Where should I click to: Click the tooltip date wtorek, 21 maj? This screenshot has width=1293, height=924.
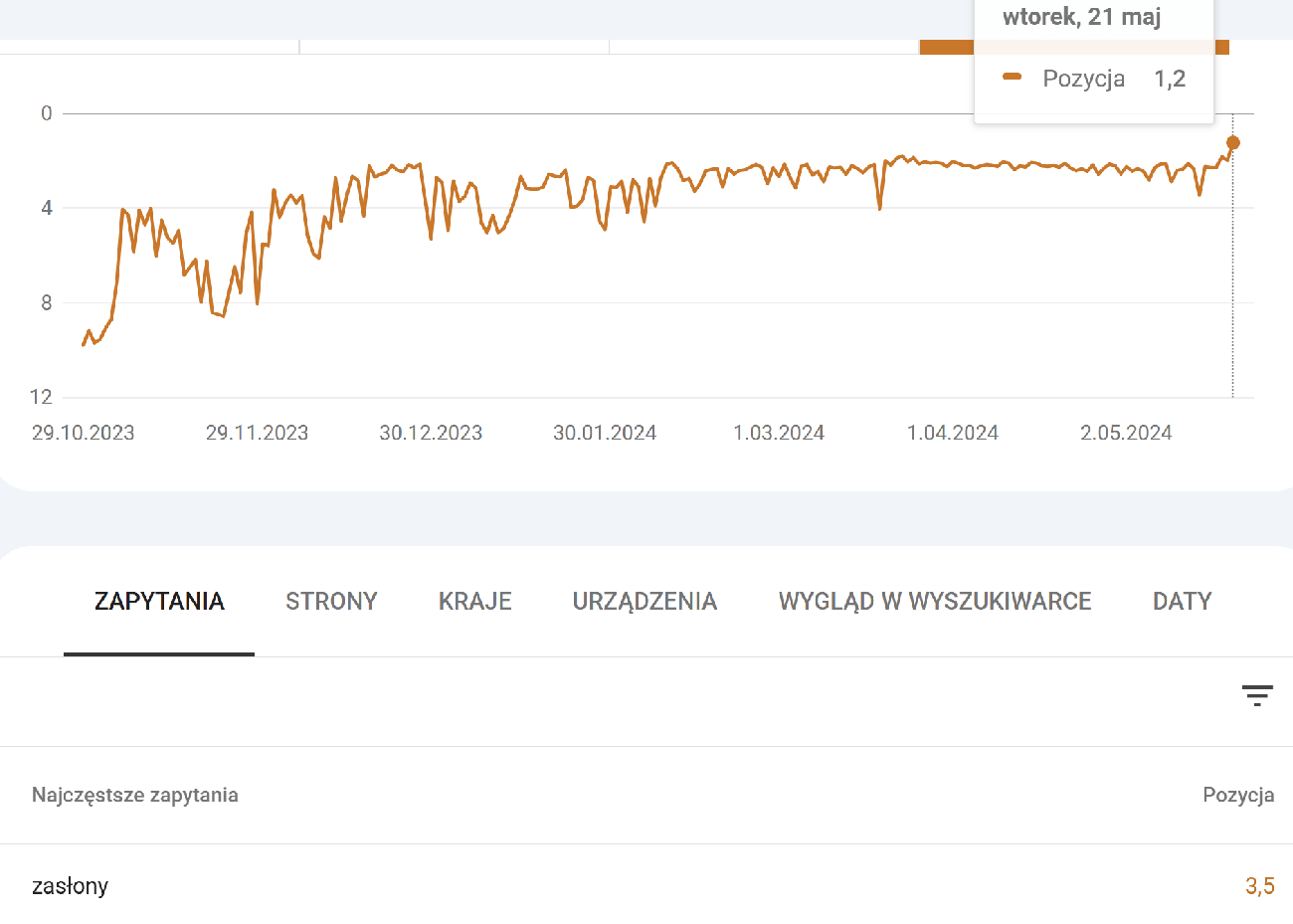[1081, 17]
